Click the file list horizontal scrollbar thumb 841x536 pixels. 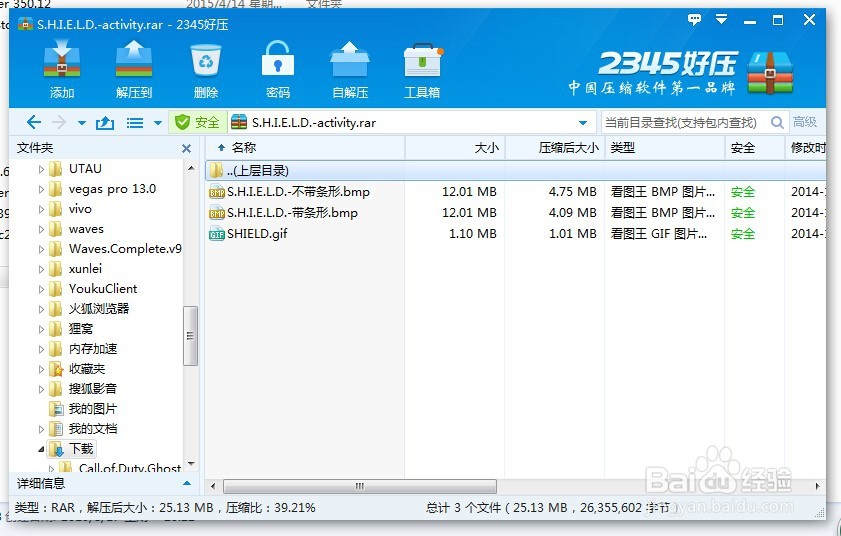(x=359, y=486)
